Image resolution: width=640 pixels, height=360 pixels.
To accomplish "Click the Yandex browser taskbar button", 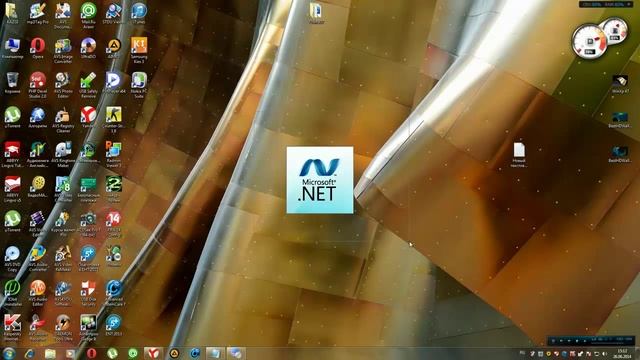I will (153, 353).
